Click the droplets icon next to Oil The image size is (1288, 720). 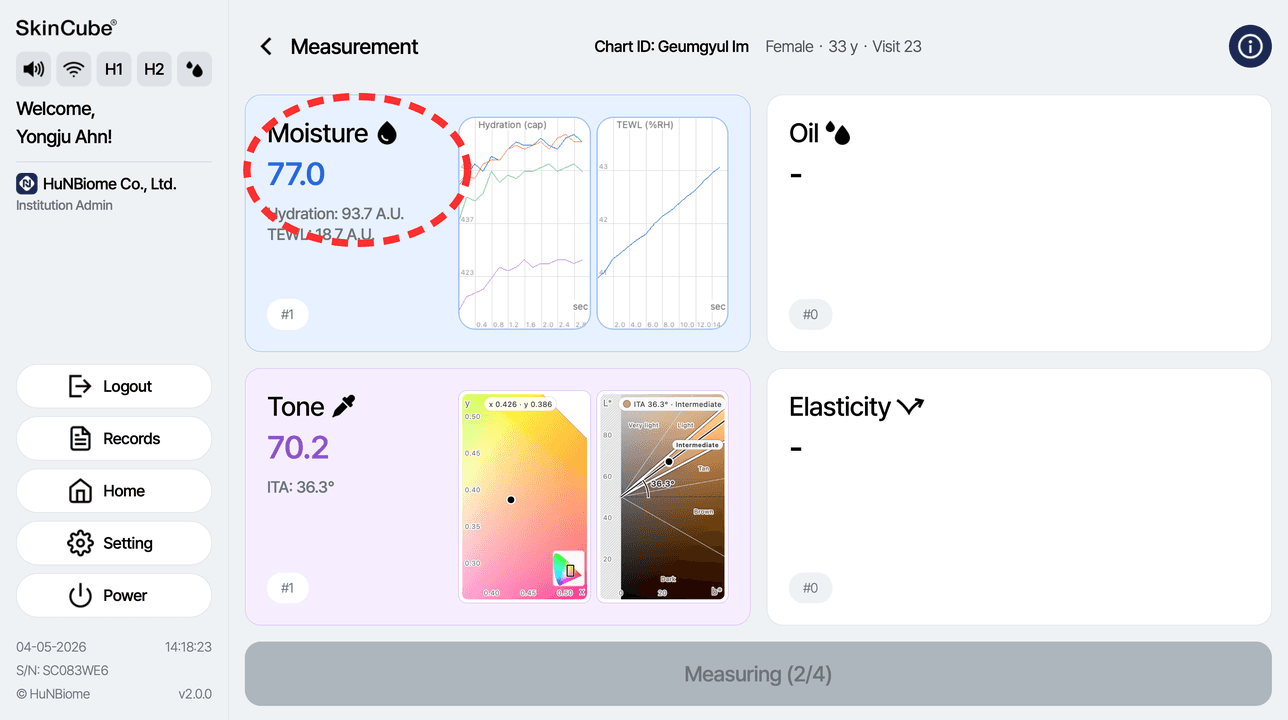837,133
